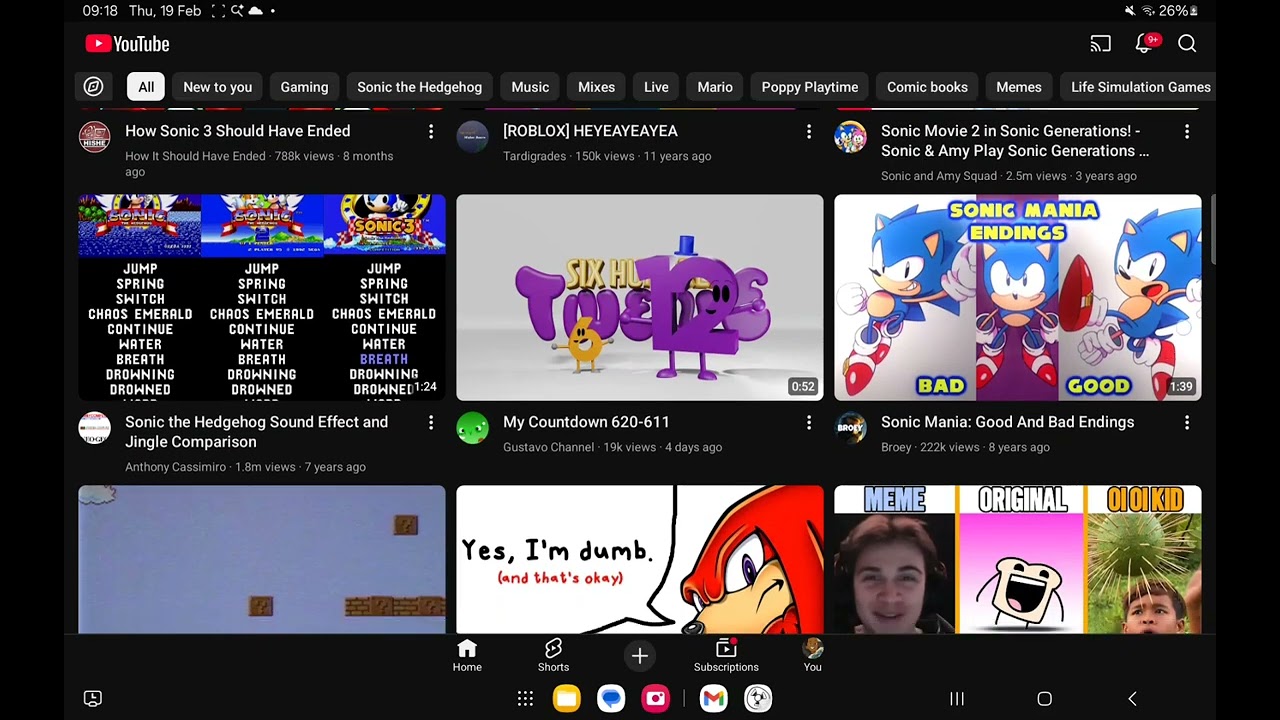Select the Mixes filter chip
1280x720 pixels.
[x=596, y=87]
